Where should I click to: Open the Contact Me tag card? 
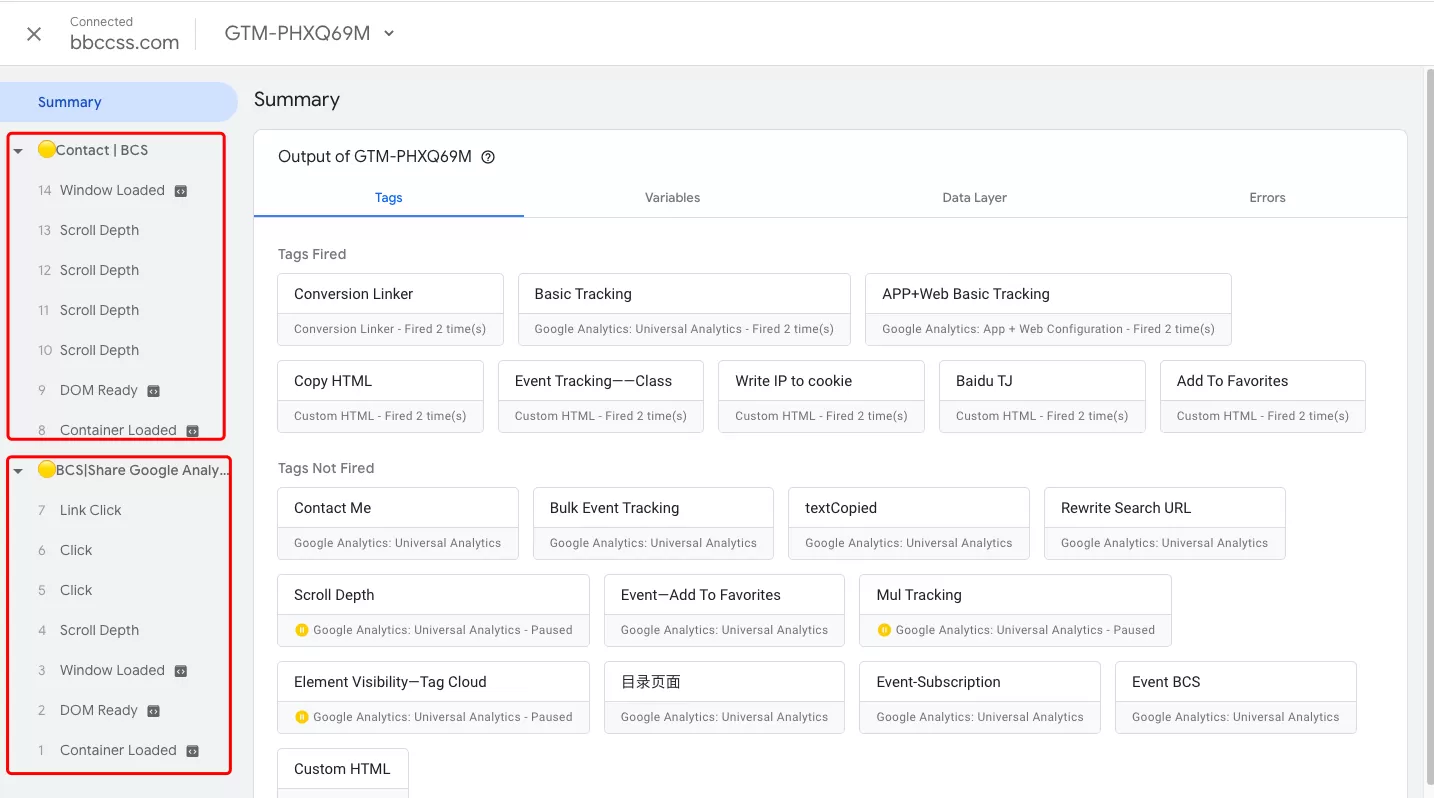pos(398,523)
